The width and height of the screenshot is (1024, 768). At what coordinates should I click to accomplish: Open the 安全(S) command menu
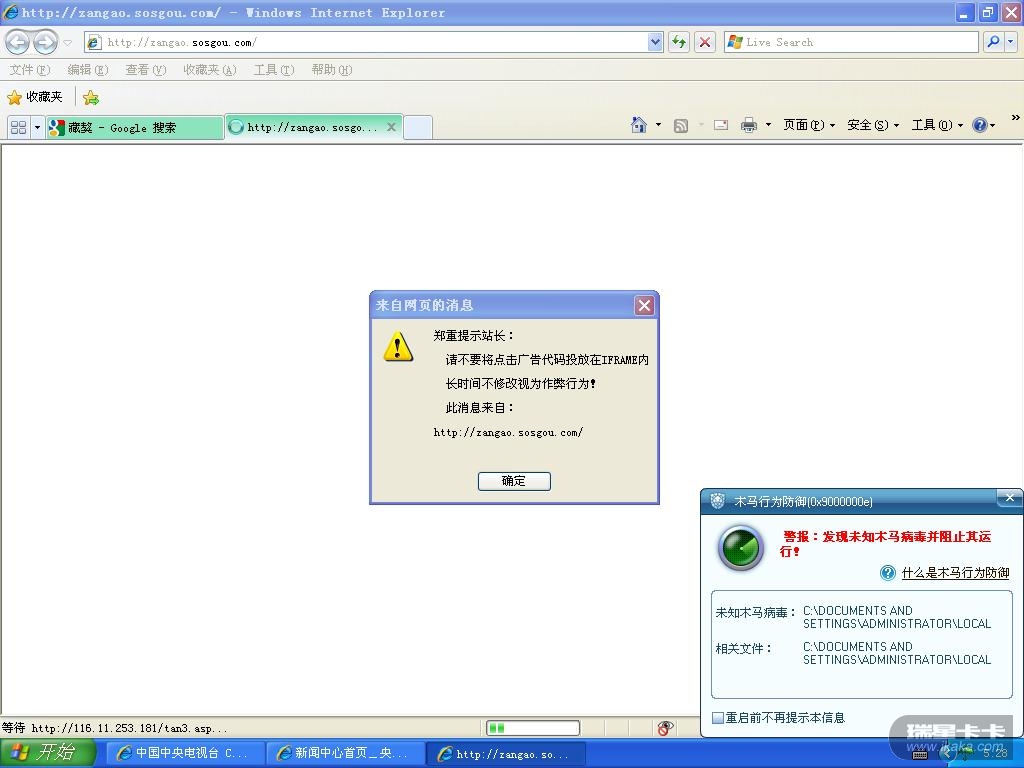[x=873, y=125]
